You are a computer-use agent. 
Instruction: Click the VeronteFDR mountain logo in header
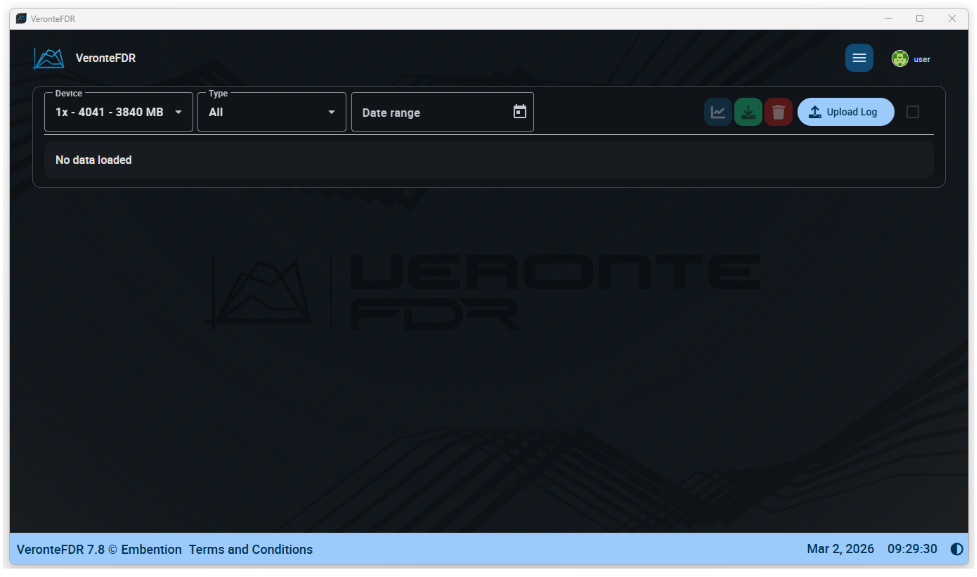tap(48, 58)
